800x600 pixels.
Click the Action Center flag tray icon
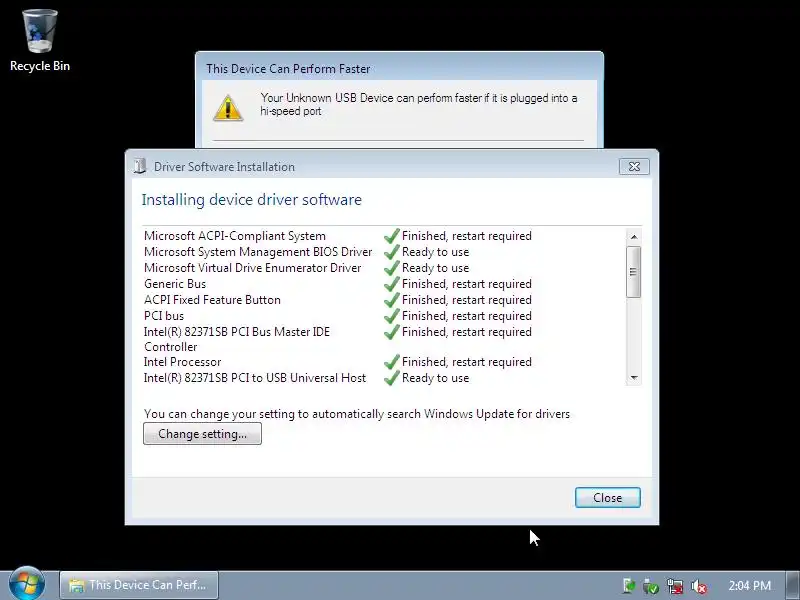[x=629, y=586]
